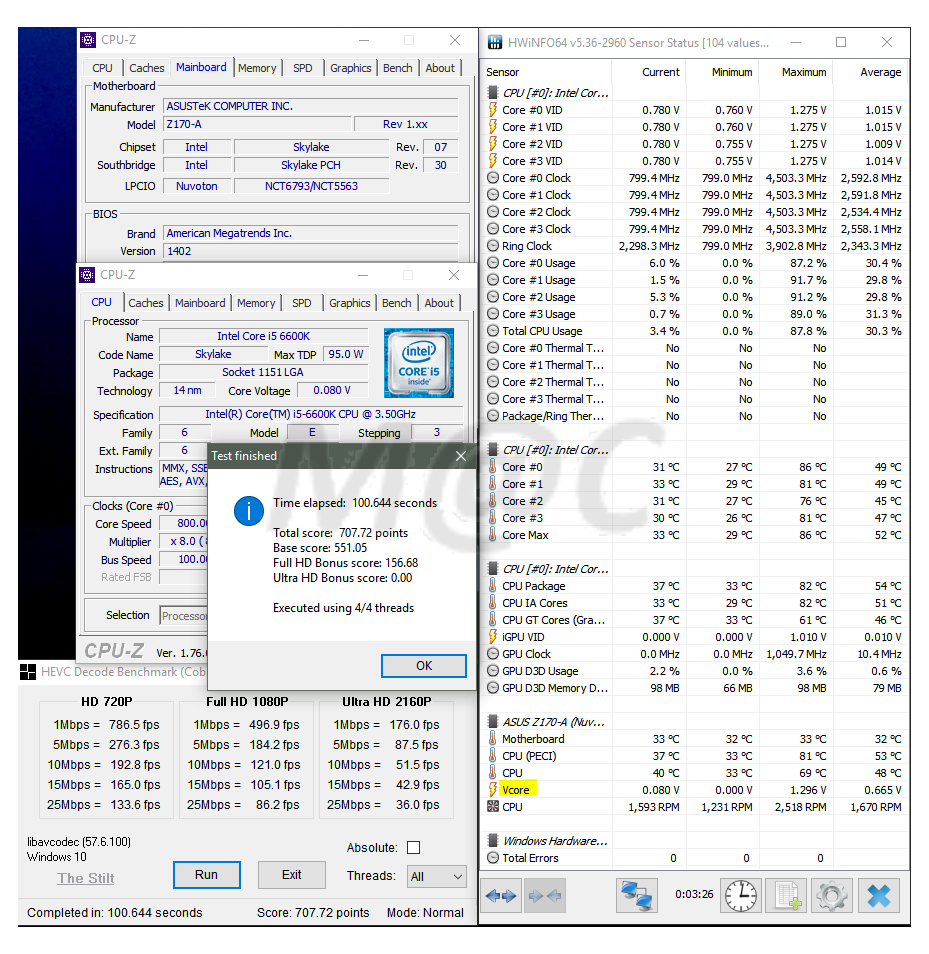Click the blue info icon in Test finished dialog

248,511
